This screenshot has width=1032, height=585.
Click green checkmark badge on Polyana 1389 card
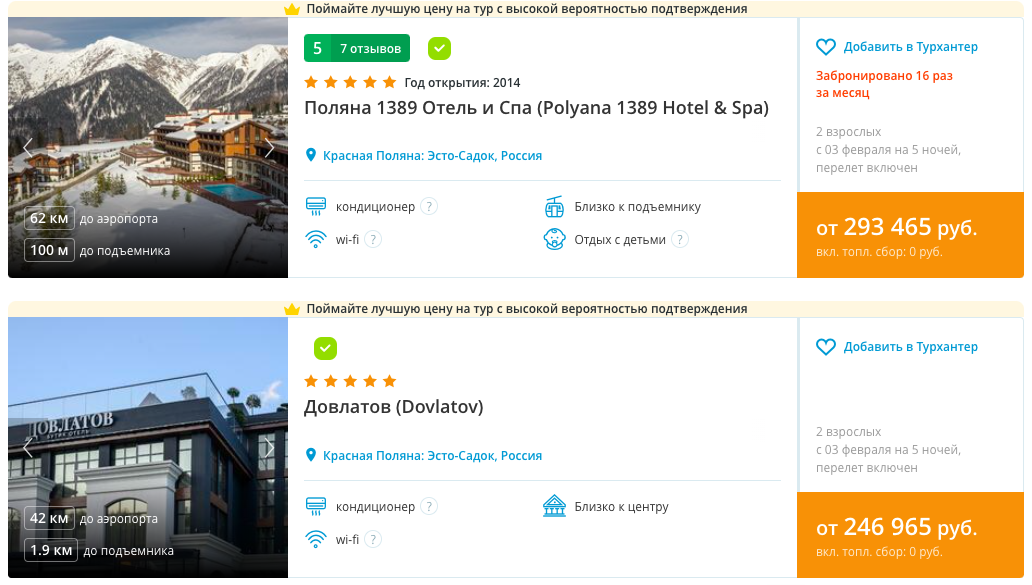(x=439, y=48)
